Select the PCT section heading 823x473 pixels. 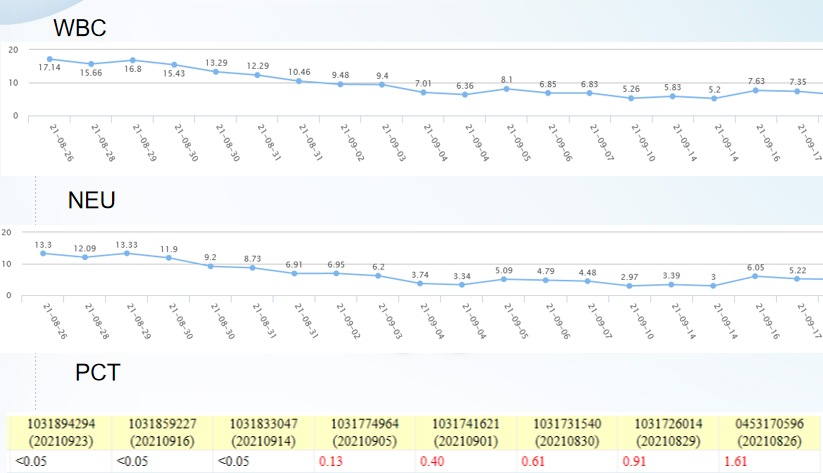click(x=98, y=373)
